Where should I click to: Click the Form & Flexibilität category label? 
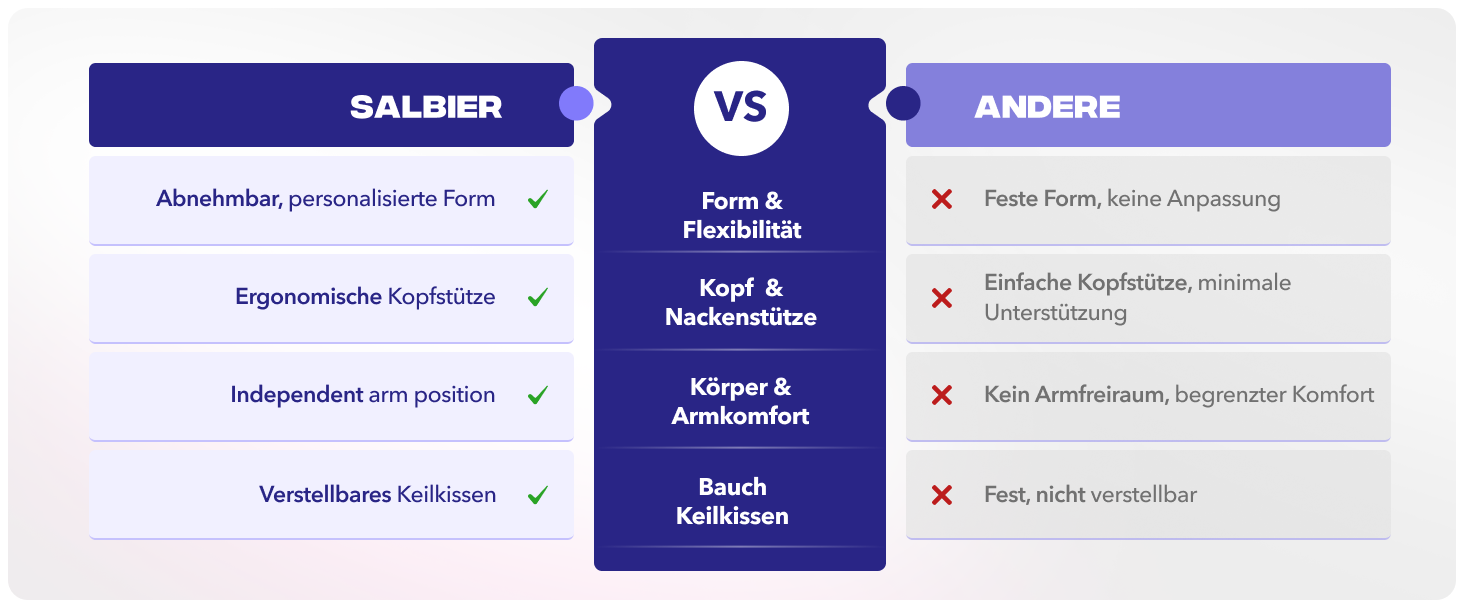(x=742, y=216)
